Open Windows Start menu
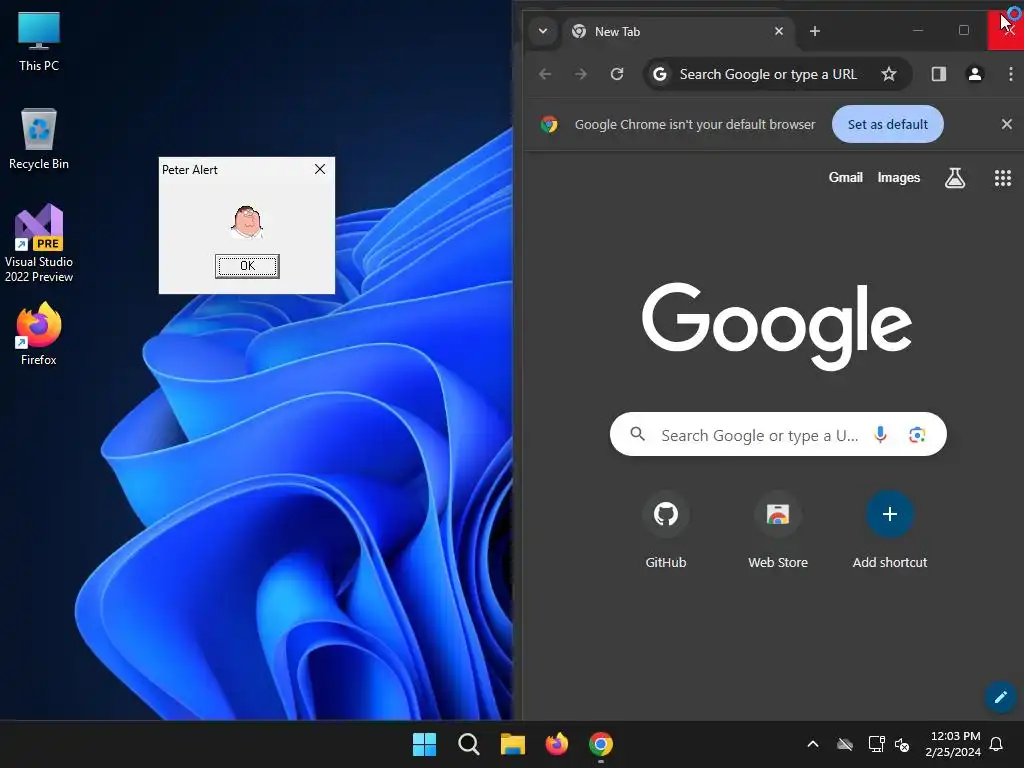1024x768 pixels. (424, 744)
